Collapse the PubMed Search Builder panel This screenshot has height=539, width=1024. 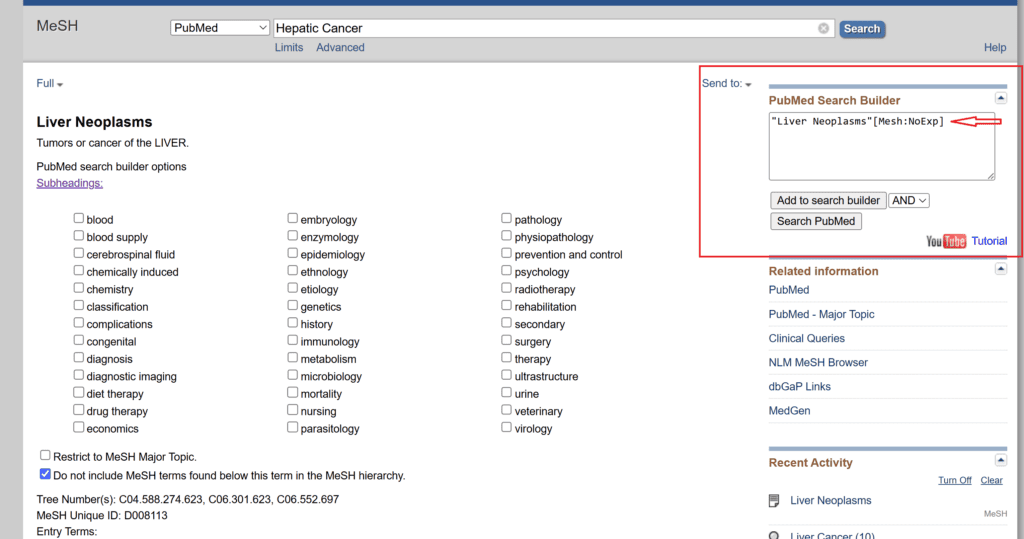[1000, 99]
